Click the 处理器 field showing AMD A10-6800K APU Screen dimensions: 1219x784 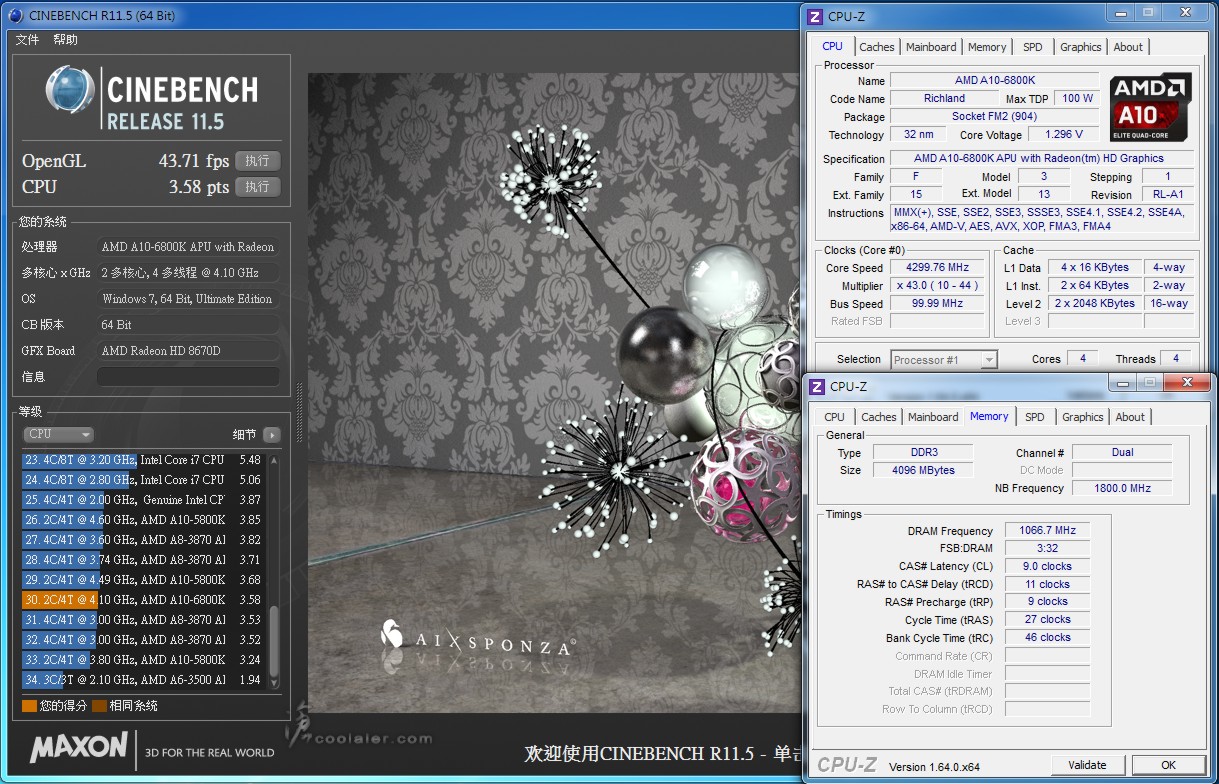[x=188, y=247]
